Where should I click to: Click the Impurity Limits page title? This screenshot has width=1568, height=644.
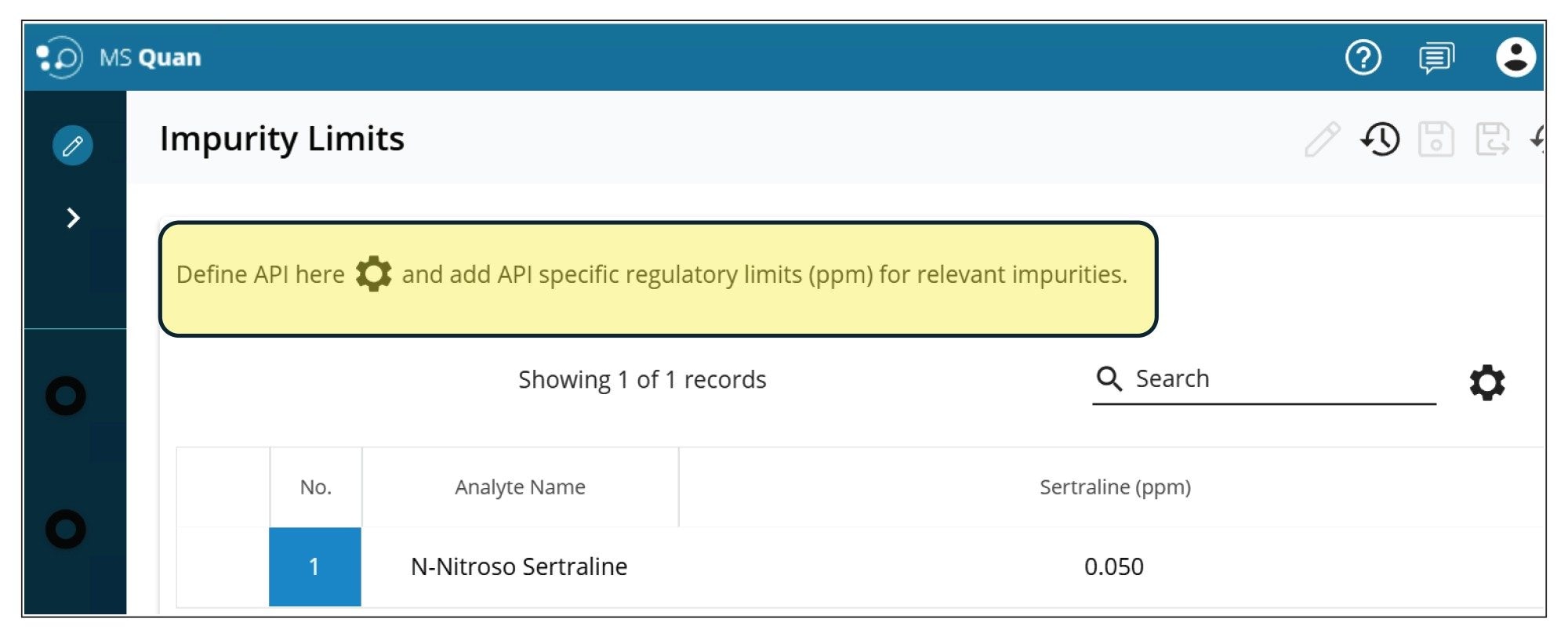pyautogui.click(x=282, y=139)
